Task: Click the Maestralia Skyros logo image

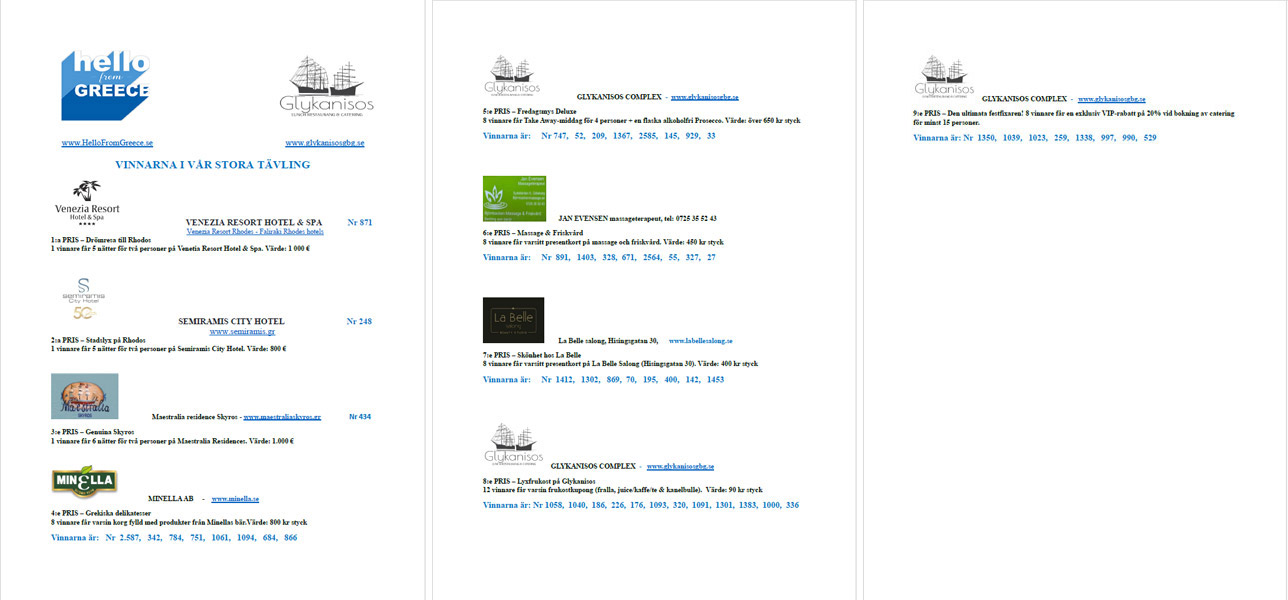Action: [85, 396]
